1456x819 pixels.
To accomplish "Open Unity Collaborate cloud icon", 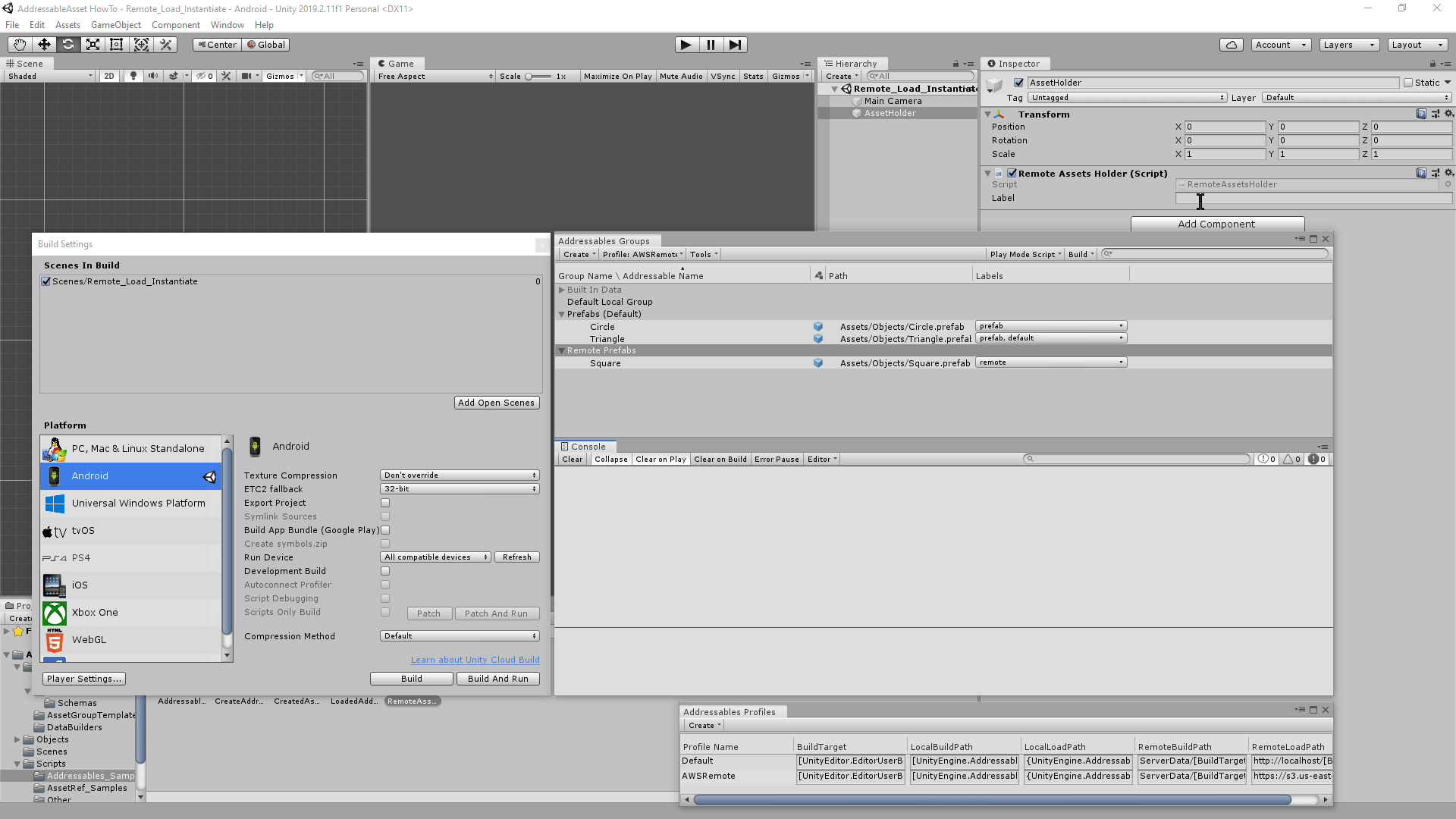I will tap(1231, 45).
